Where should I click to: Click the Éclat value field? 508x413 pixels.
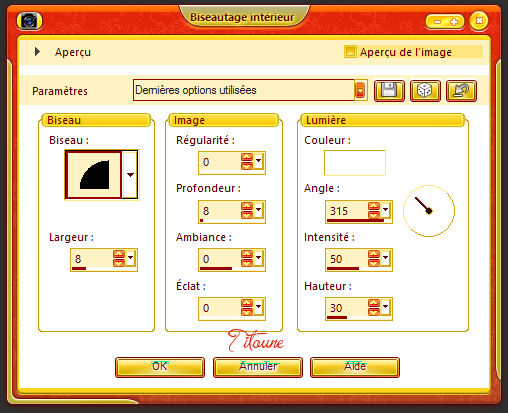pyautogui.click(x=220, y=308)
